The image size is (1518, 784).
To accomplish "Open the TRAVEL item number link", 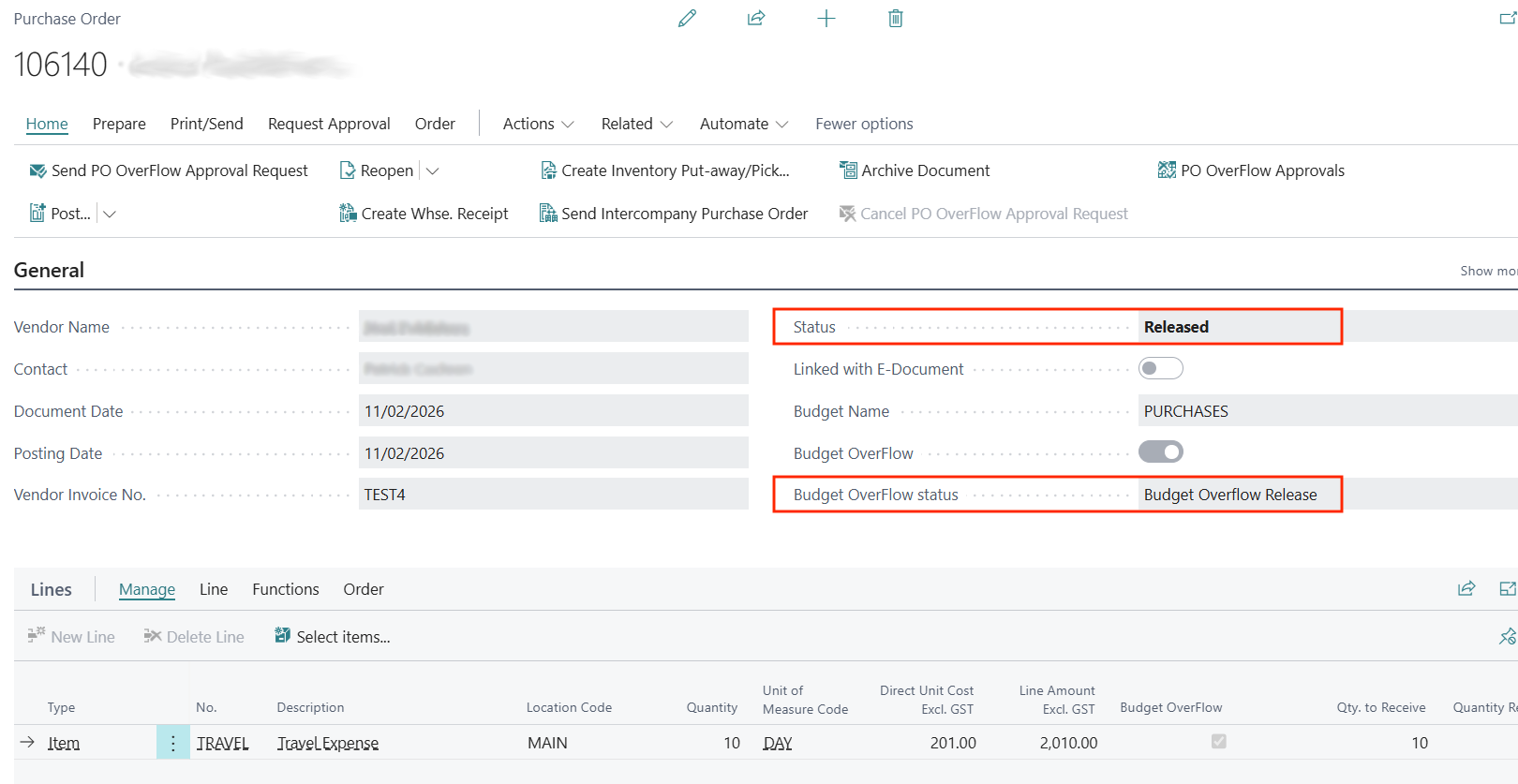I will pos(222,743).
